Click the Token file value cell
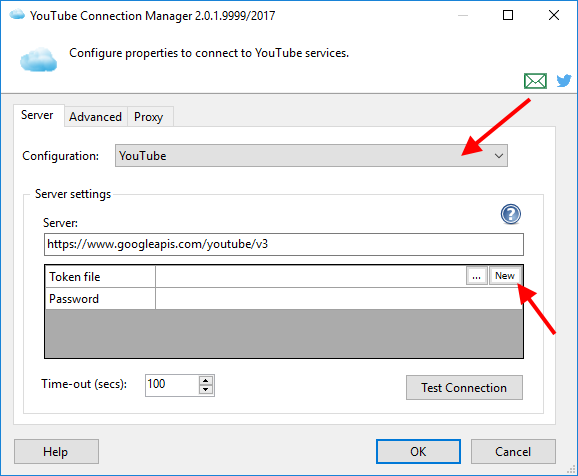The height and width of the screenshot is (476, 578). 310,276
